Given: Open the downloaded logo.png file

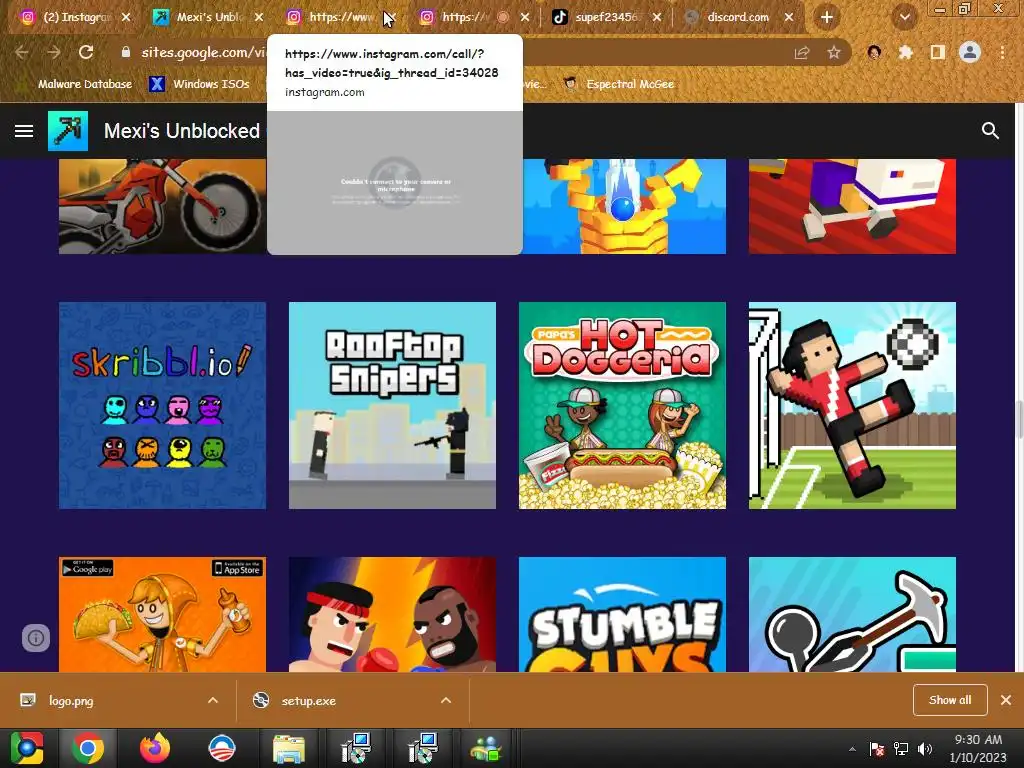Looking at the screenshot, I should point(71,701).
